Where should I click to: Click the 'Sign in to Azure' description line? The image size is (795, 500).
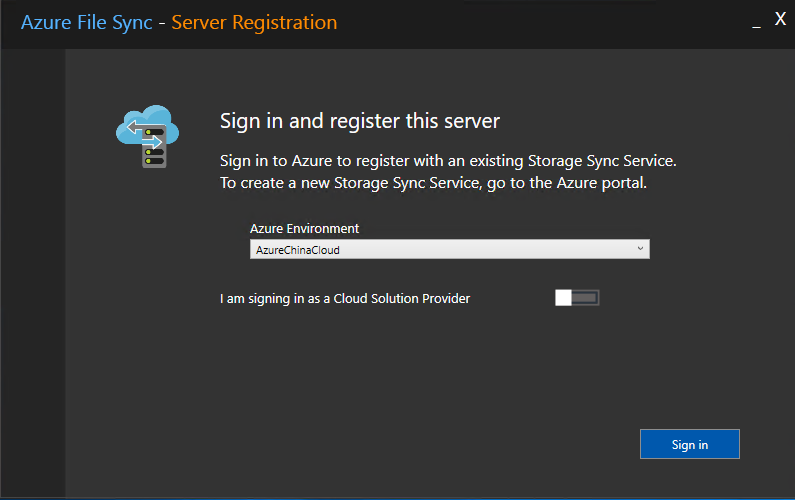[x=455, y=160]
